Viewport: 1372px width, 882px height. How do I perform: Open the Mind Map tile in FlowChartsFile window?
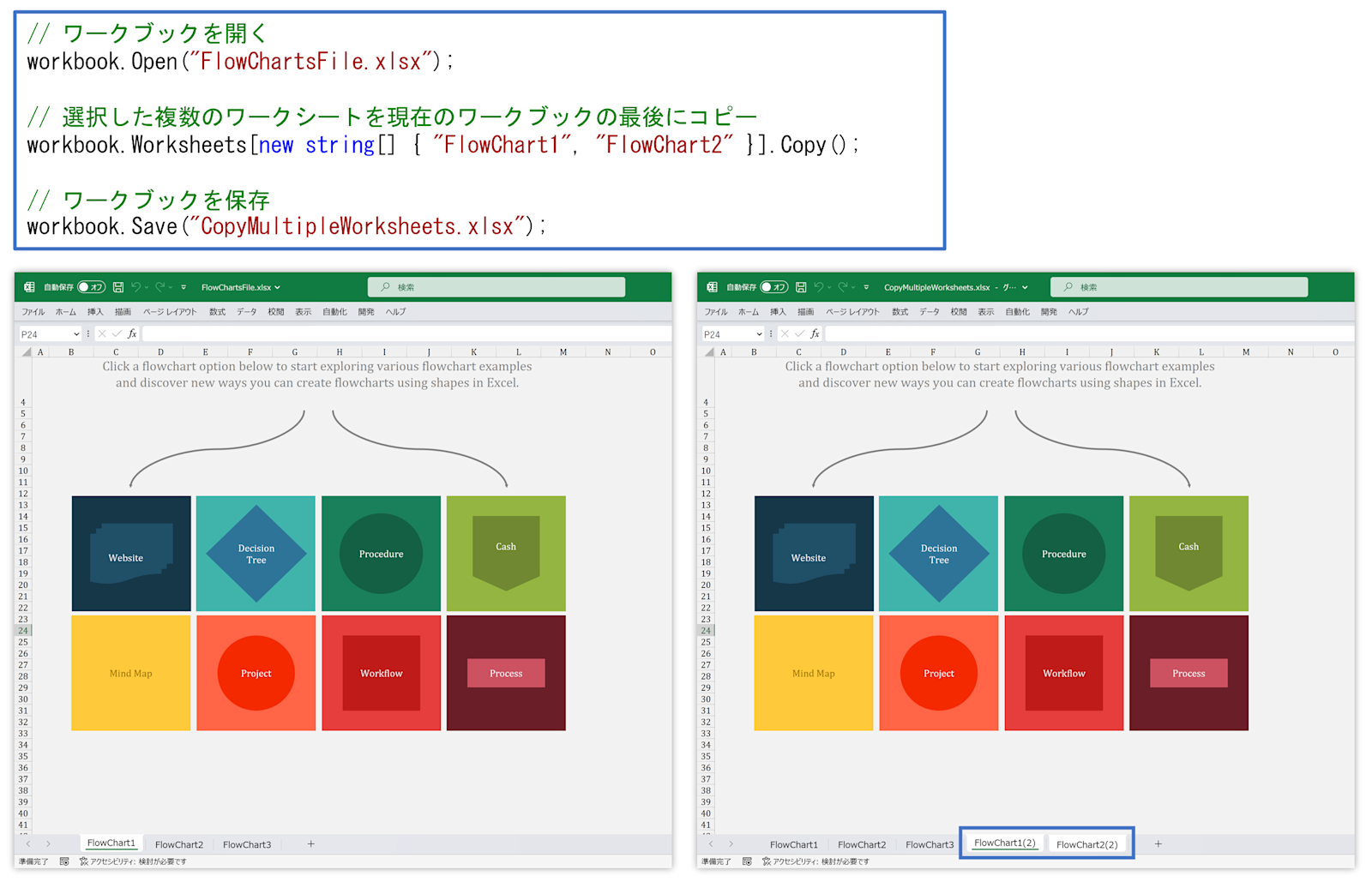[x=131, y=673]
